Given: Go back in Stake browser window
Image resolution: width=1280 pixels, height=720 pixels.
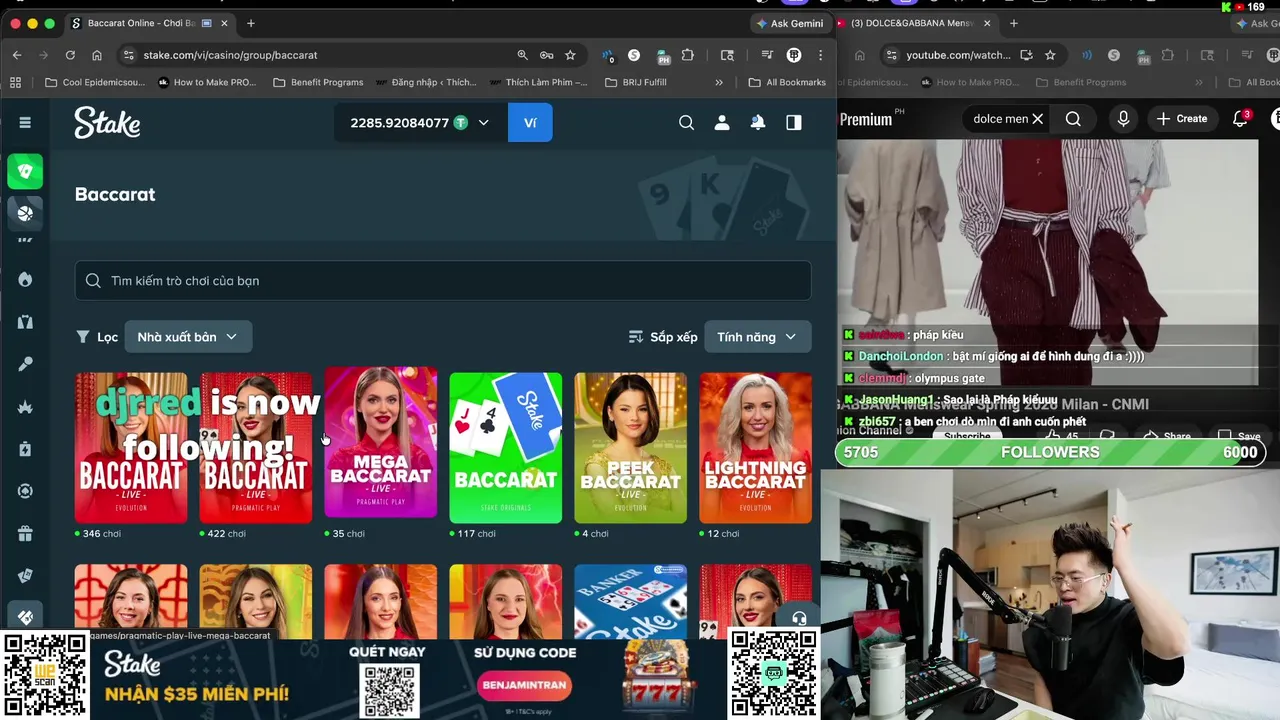Looking at the screenshot, I should click(x=17, y=55).
